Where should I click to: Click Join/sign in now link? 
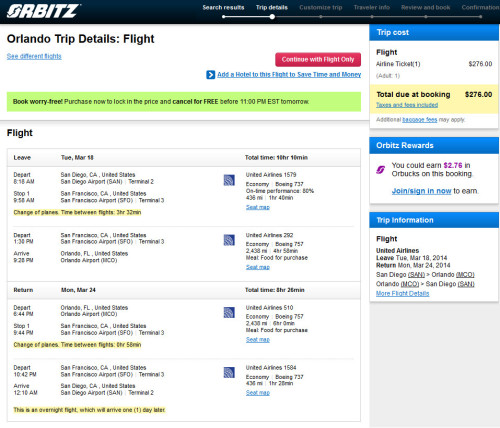click(421, 191)
